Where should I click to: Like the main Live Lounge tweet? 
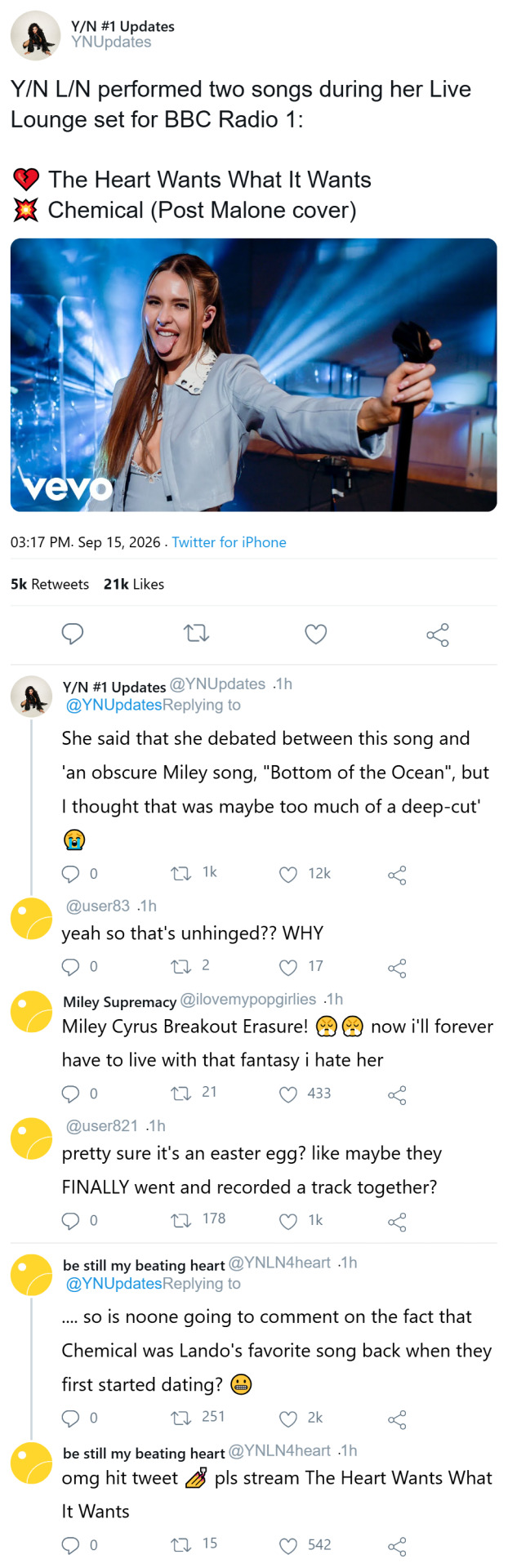coord(315,634)
